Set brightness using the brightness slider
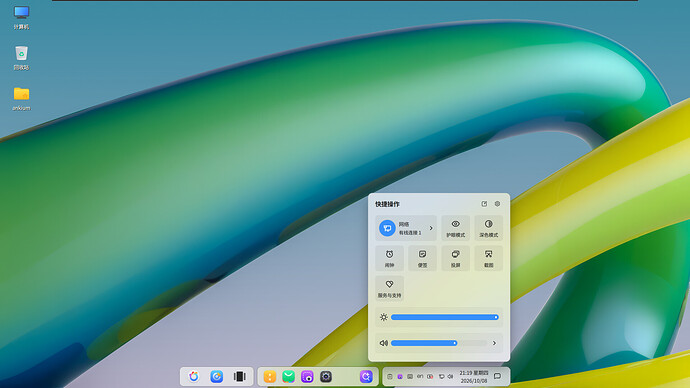690x388 pixels. [x=444, y=317]
